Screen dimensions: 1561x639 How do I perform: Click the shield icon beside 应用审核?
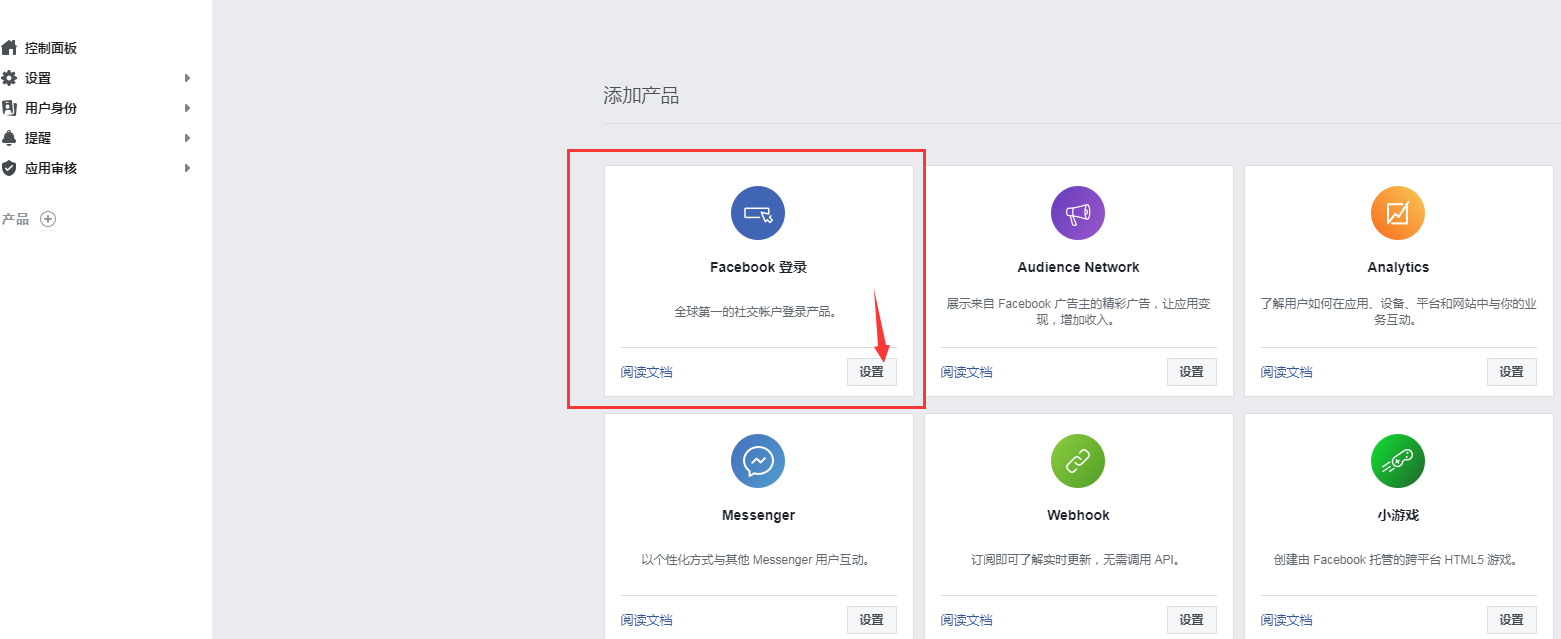pos(9,168)
